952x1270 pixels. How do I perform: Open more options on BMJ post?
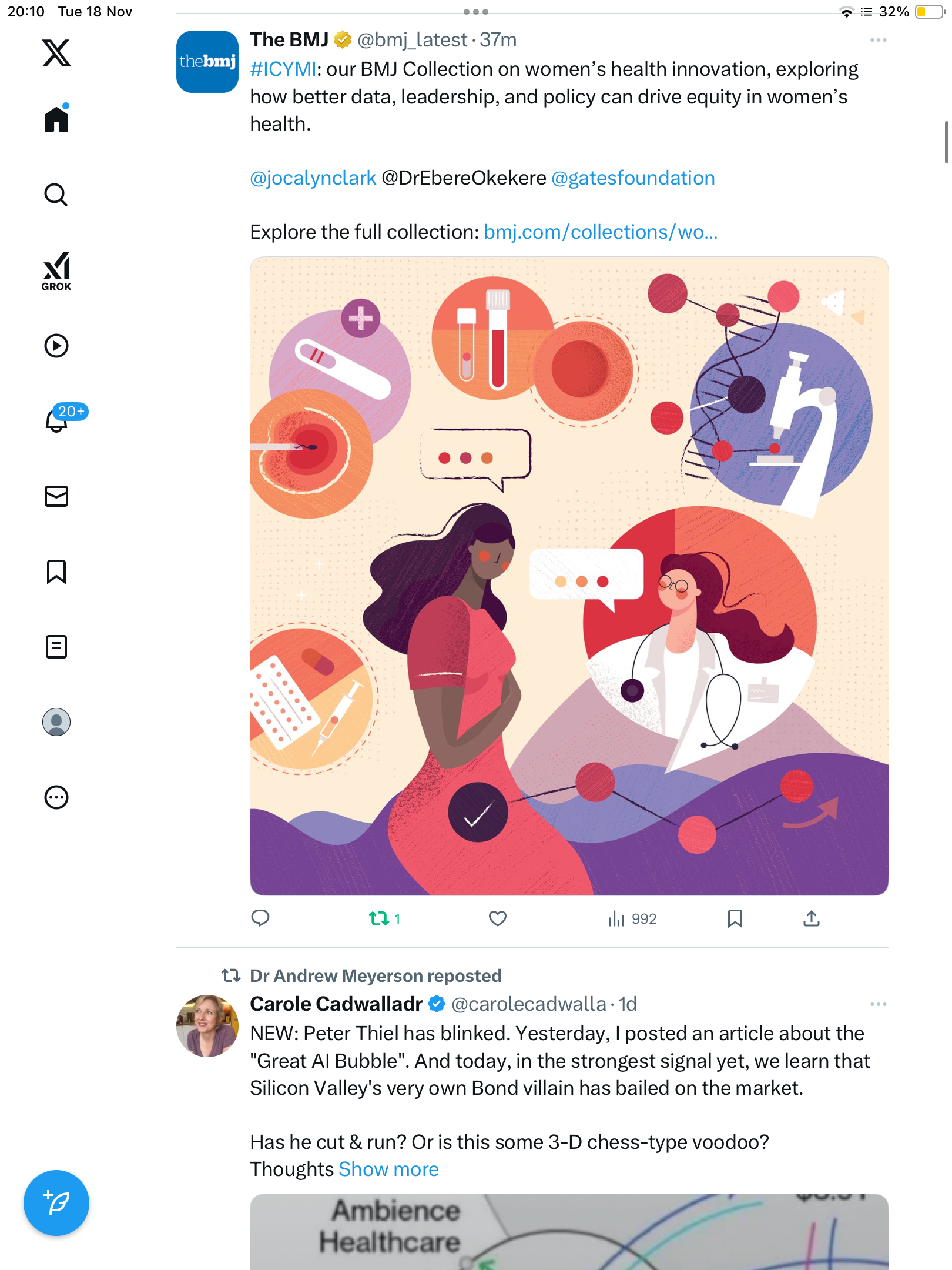(878, 40)
